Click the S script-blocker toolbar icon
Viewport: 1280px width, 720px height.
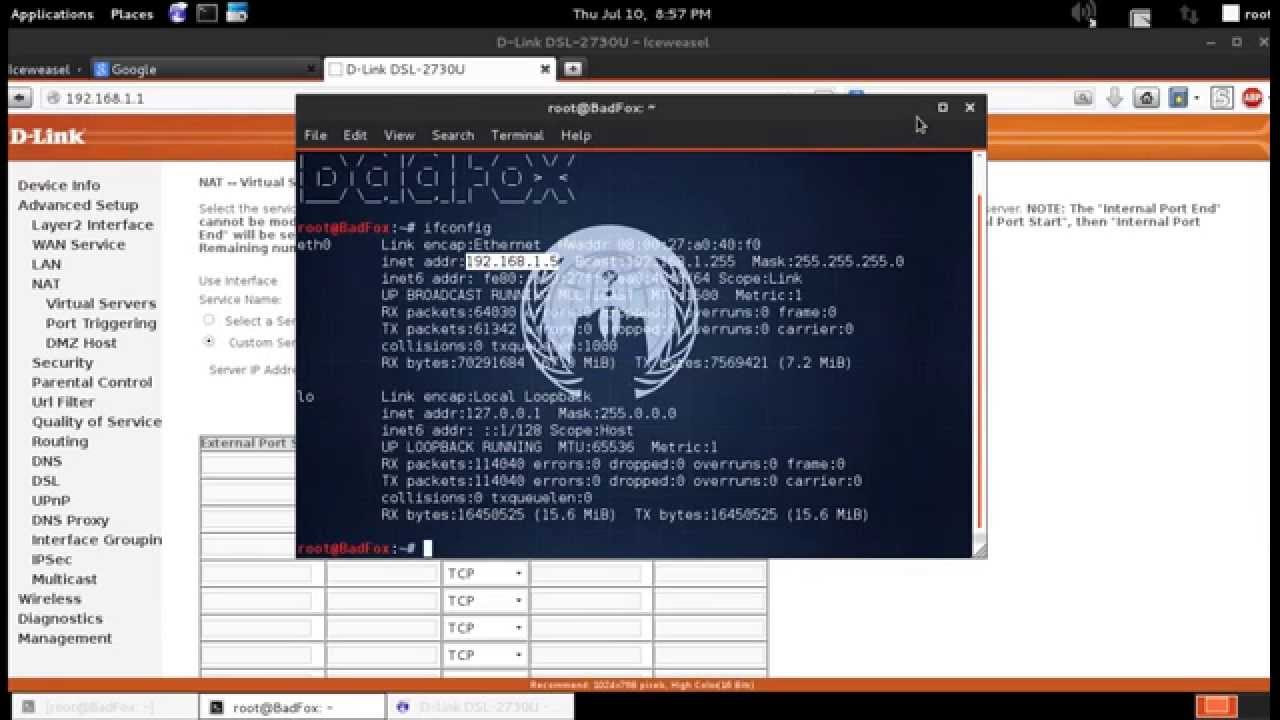pyautogui.click(x=1221, y=98)
